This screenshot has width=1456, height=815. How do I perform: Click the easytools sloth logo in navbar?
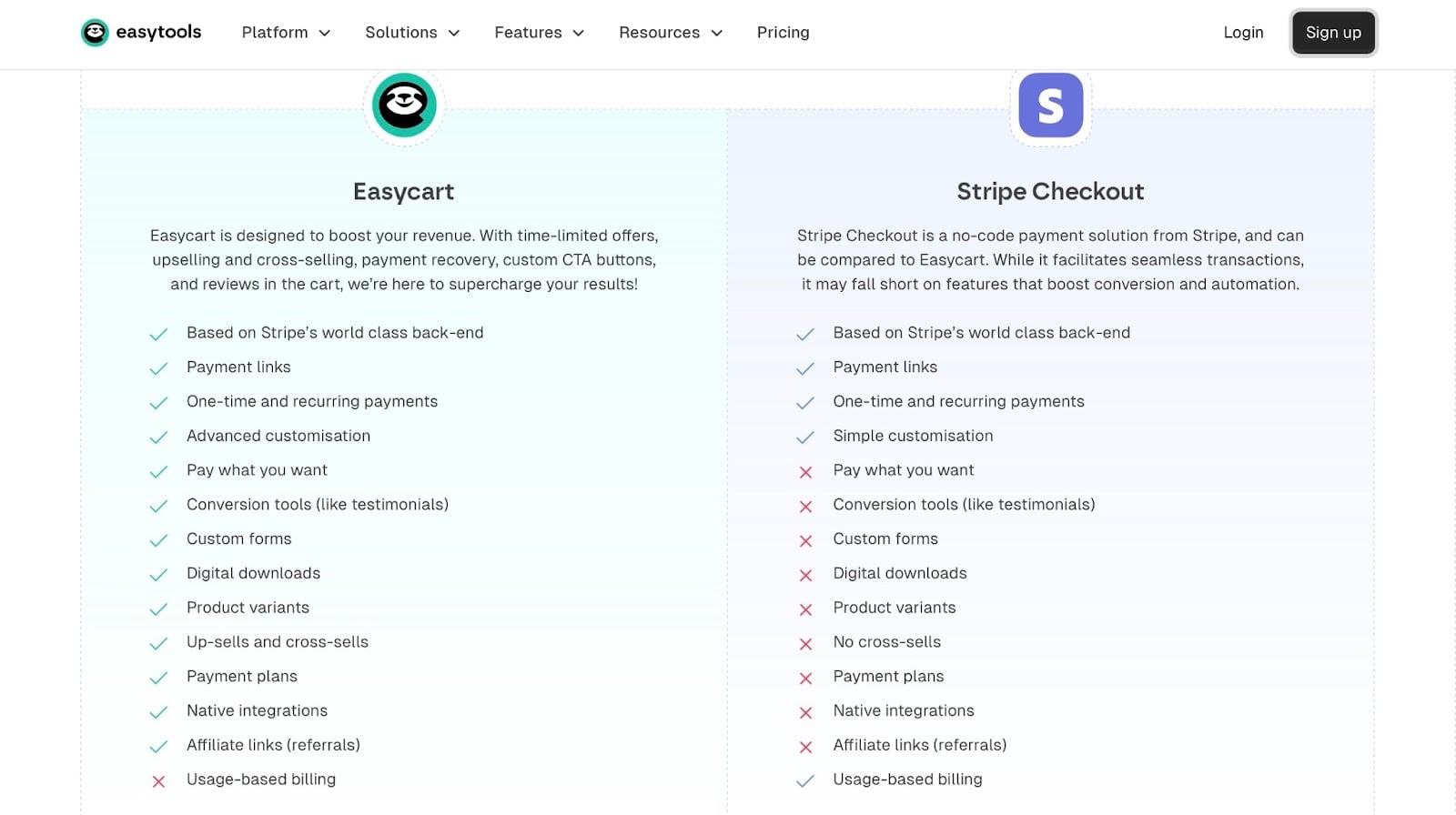[95, 33]
